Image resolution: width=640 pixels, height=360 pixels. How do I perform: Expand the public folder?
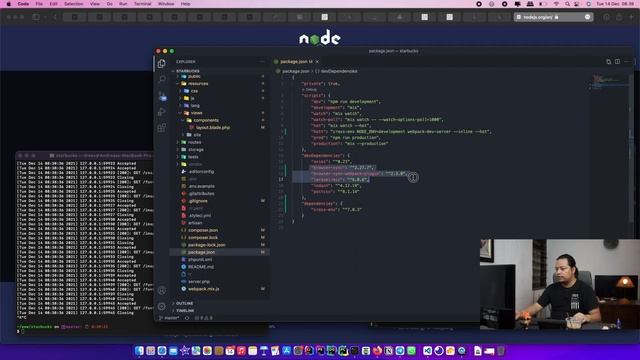coord(194,76)
